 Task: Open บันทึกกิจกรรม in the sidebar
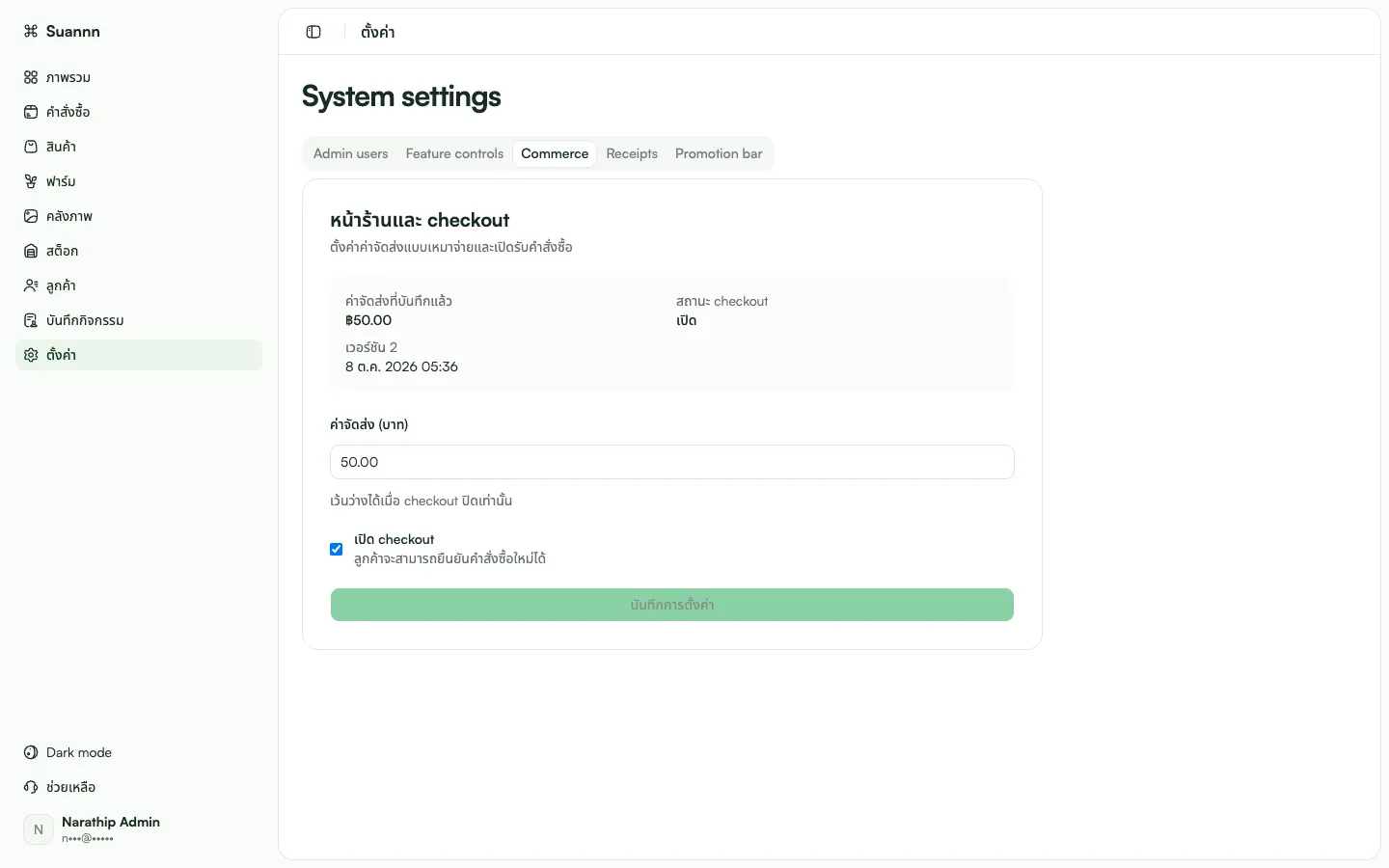click(x=139, y=320)
